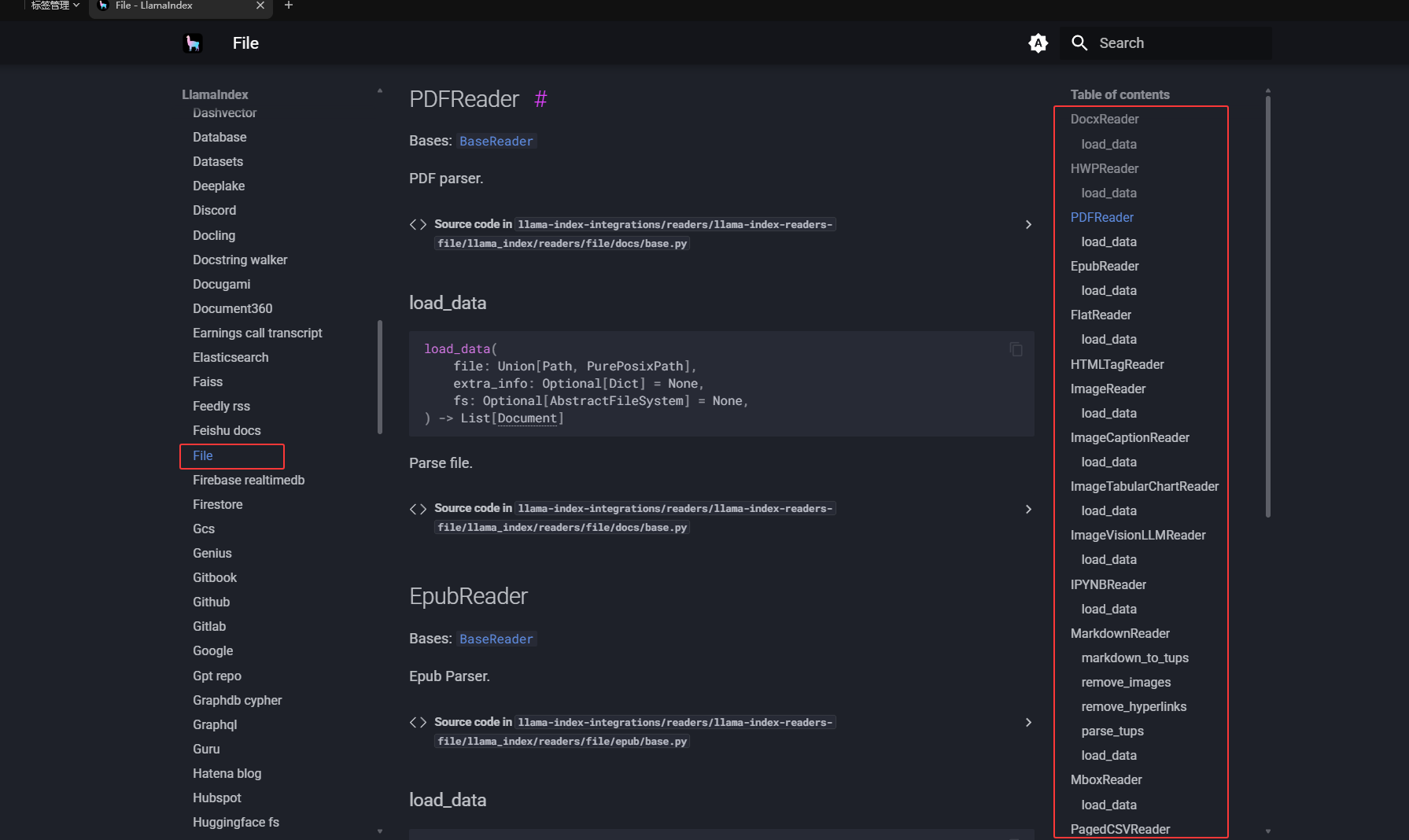Open Huggingface fs in the sidebar
Image resolution: width=1409 pixels, height=840 pixels.
[x=236, y=822]
